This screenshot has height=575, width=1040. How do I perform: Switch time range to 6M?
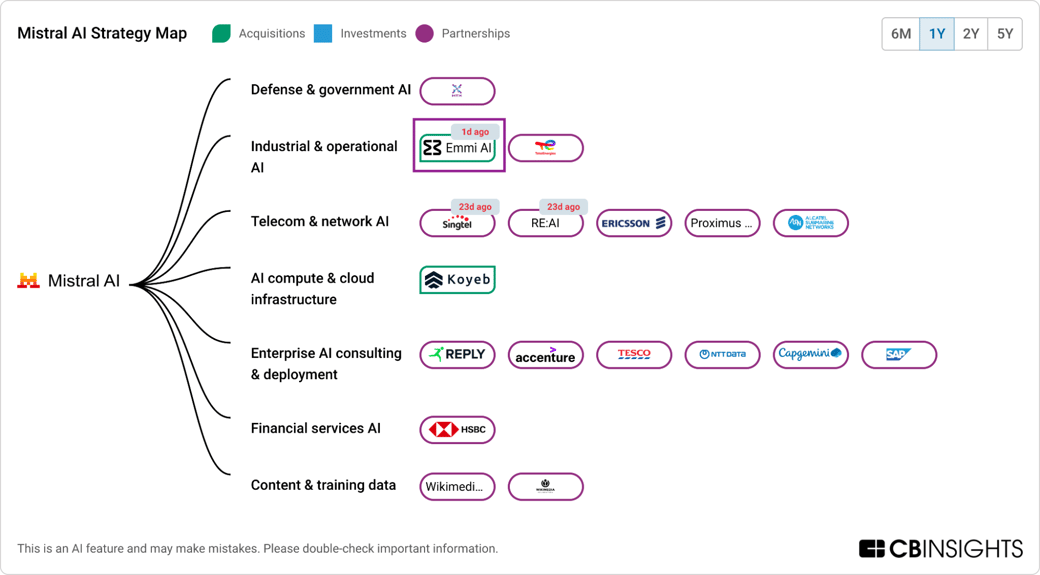click(901, 34)
